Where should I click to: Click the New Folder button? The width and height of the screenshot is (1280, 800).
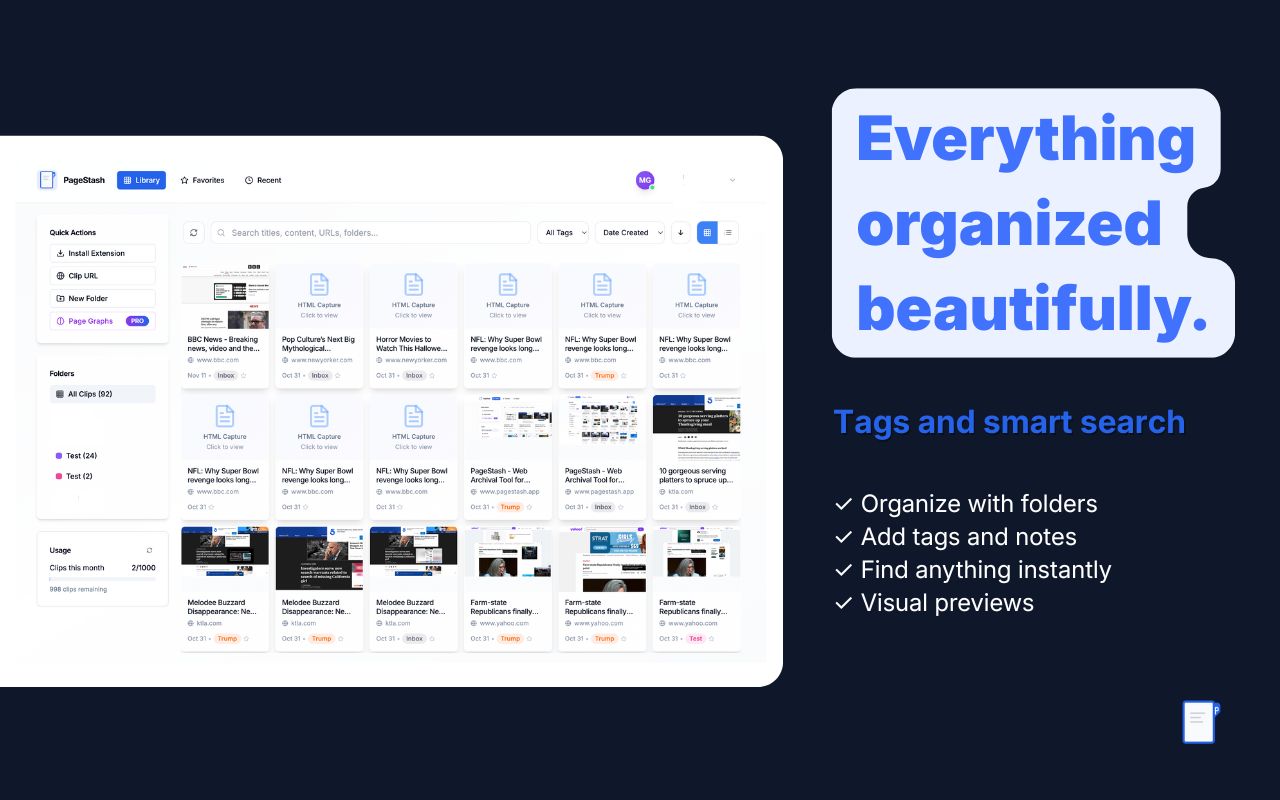click(x=103, y=298)
